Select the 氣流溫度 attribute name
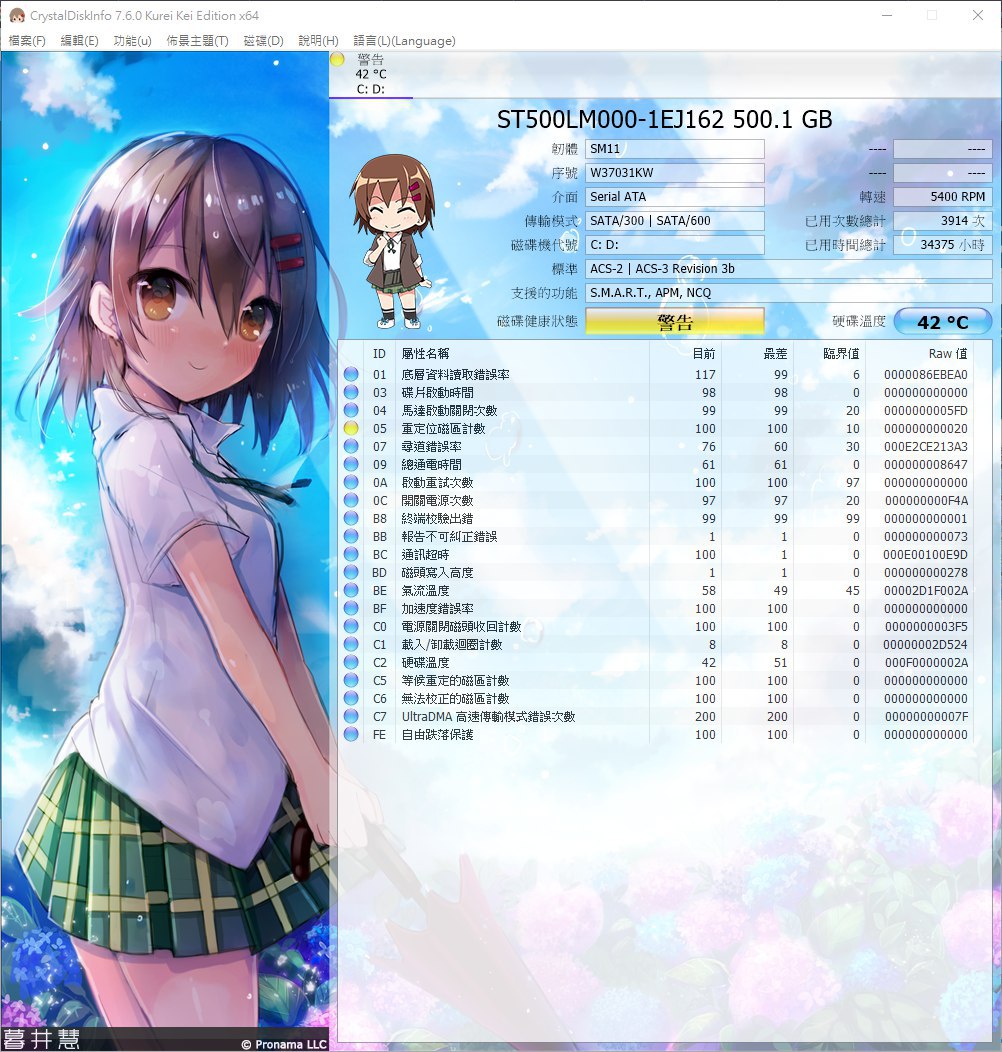This screenshot has height=1052, width=1002. [x=425, y=590]
